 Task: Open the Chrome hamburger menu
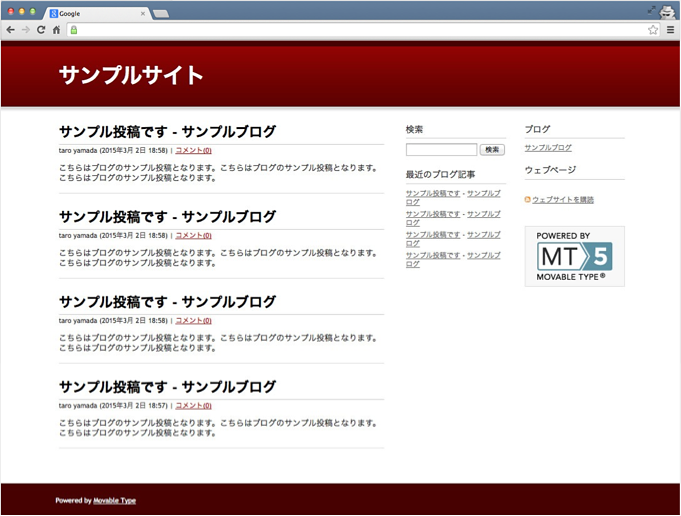click(671, 30)
